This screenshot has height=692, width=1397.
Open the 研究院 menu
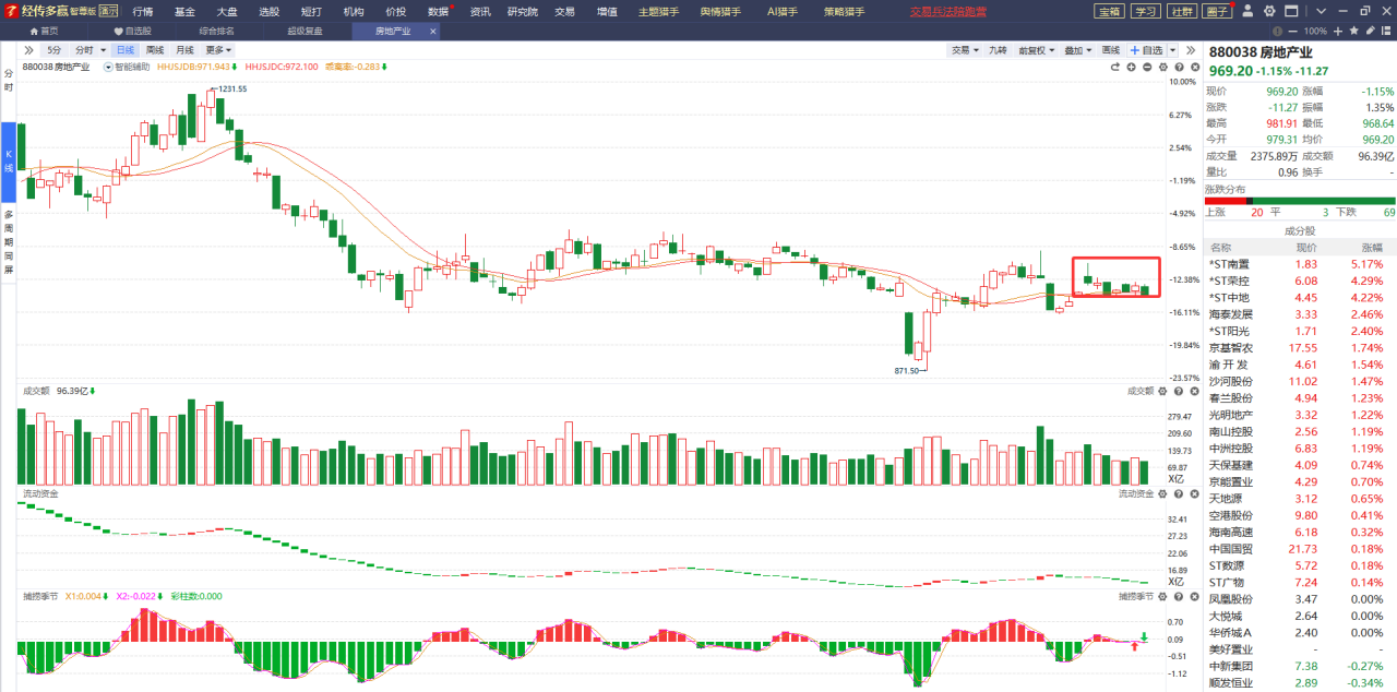(522, 12)
